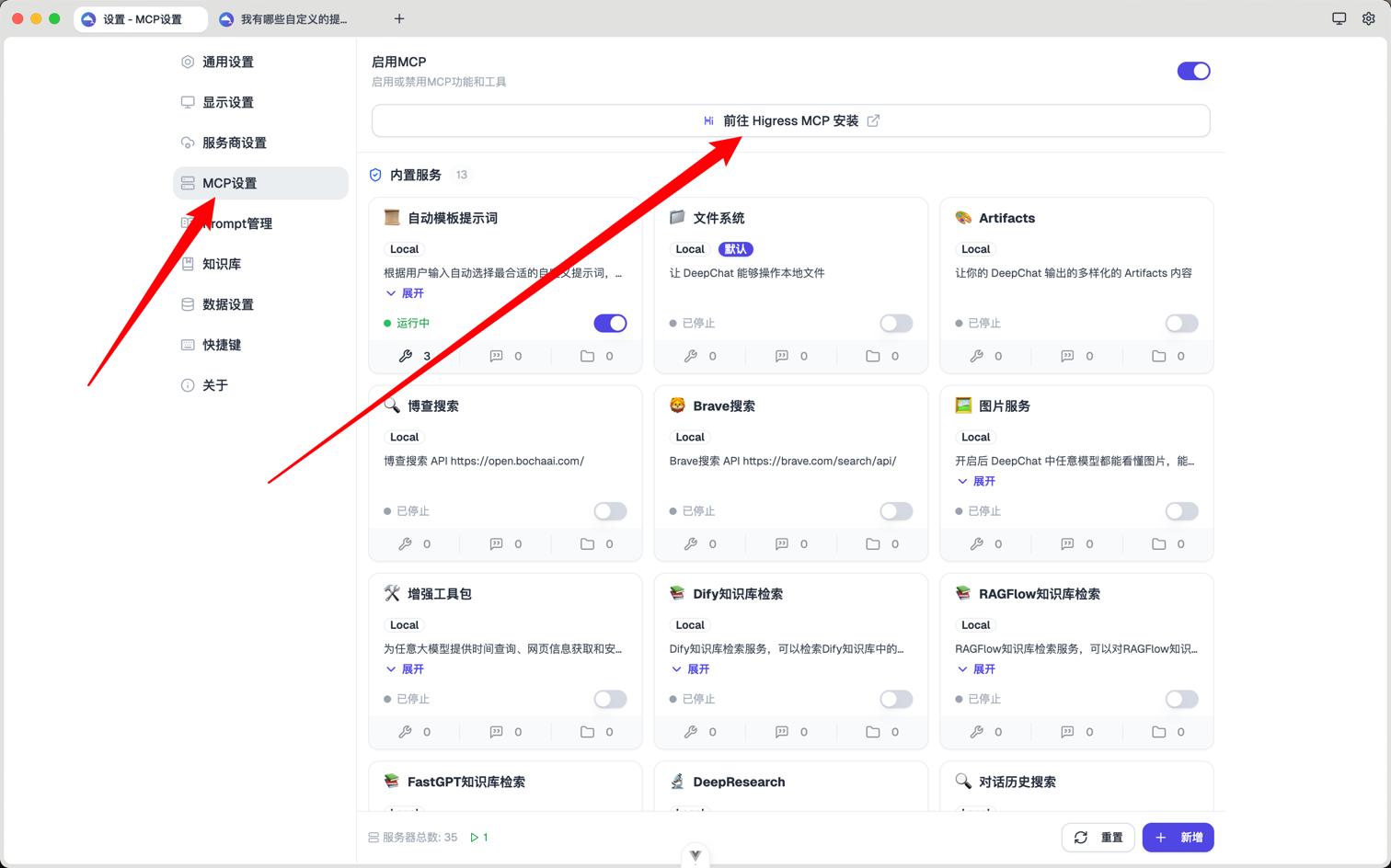Expand 展开 in 增强工具包 card
This screenshot has width=1391, height=868.
point(405,669)
